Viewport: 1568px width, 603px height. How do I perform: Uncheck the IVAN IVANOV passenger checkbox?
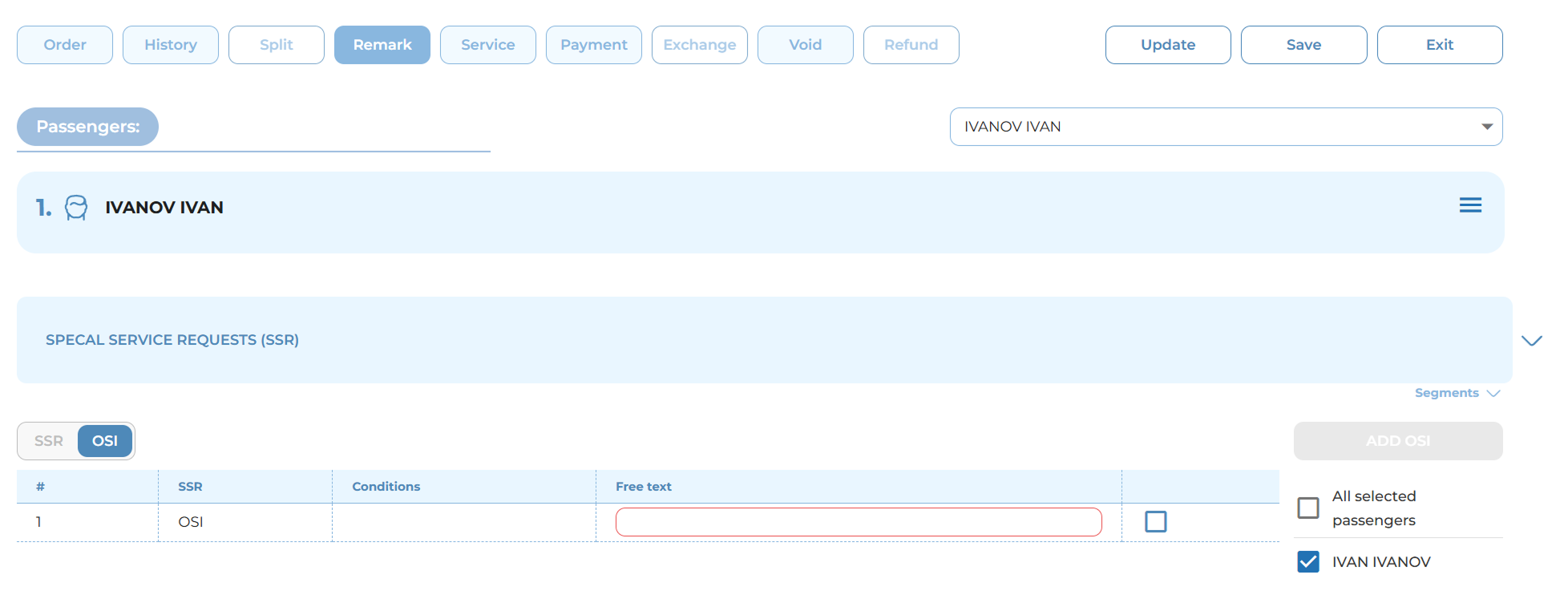coord(1307,562)
